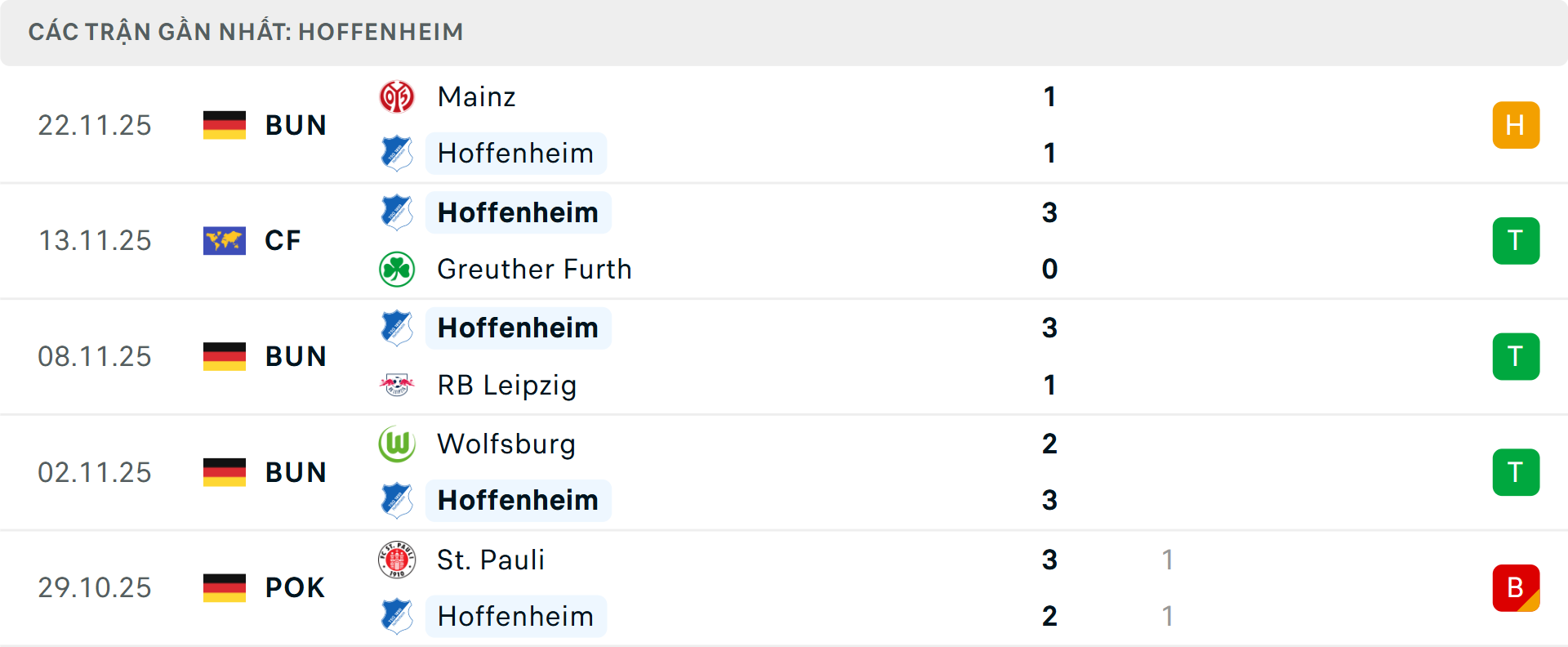Select the orange H draw badge for Mainz match

[1517, 124]
